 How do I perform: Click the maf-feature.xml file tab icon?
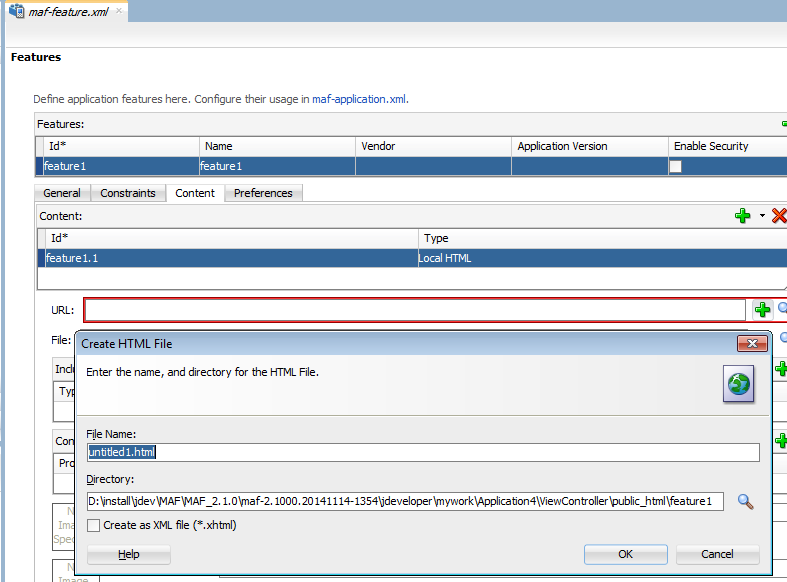tap(17, 11)
